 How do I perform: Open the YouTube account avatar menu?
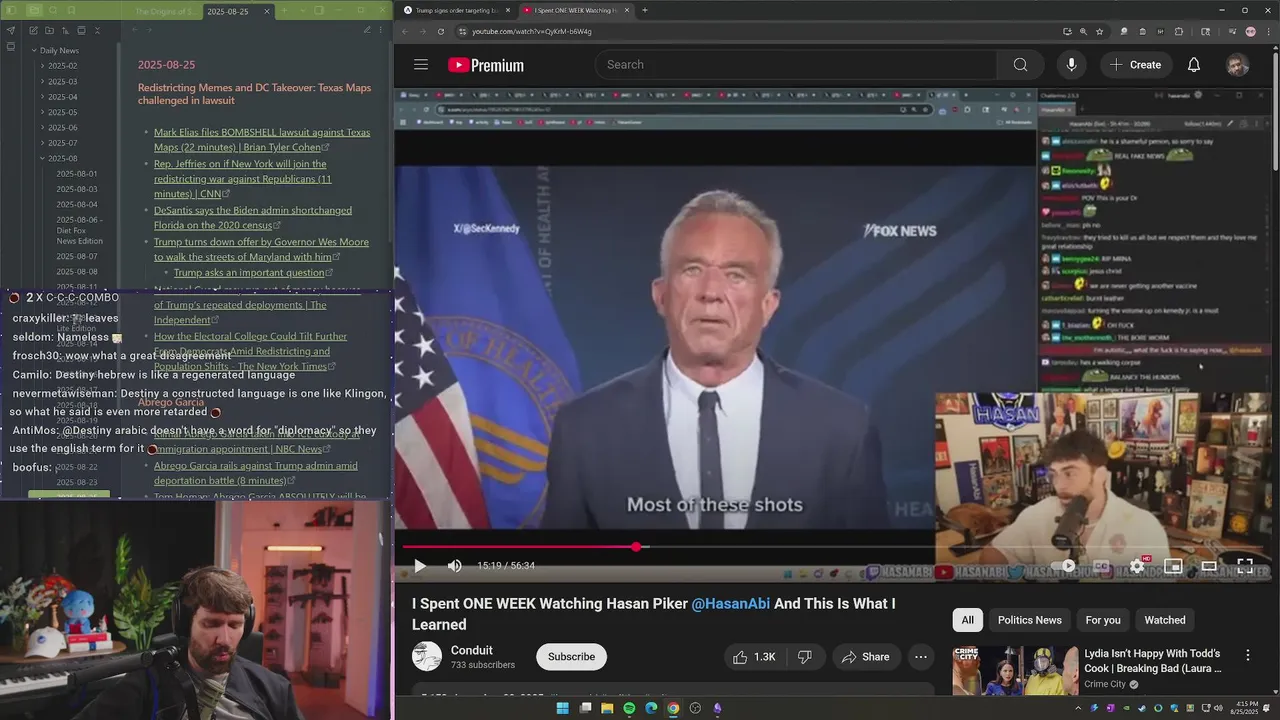pyautogui.click(x=1238, y=65)
